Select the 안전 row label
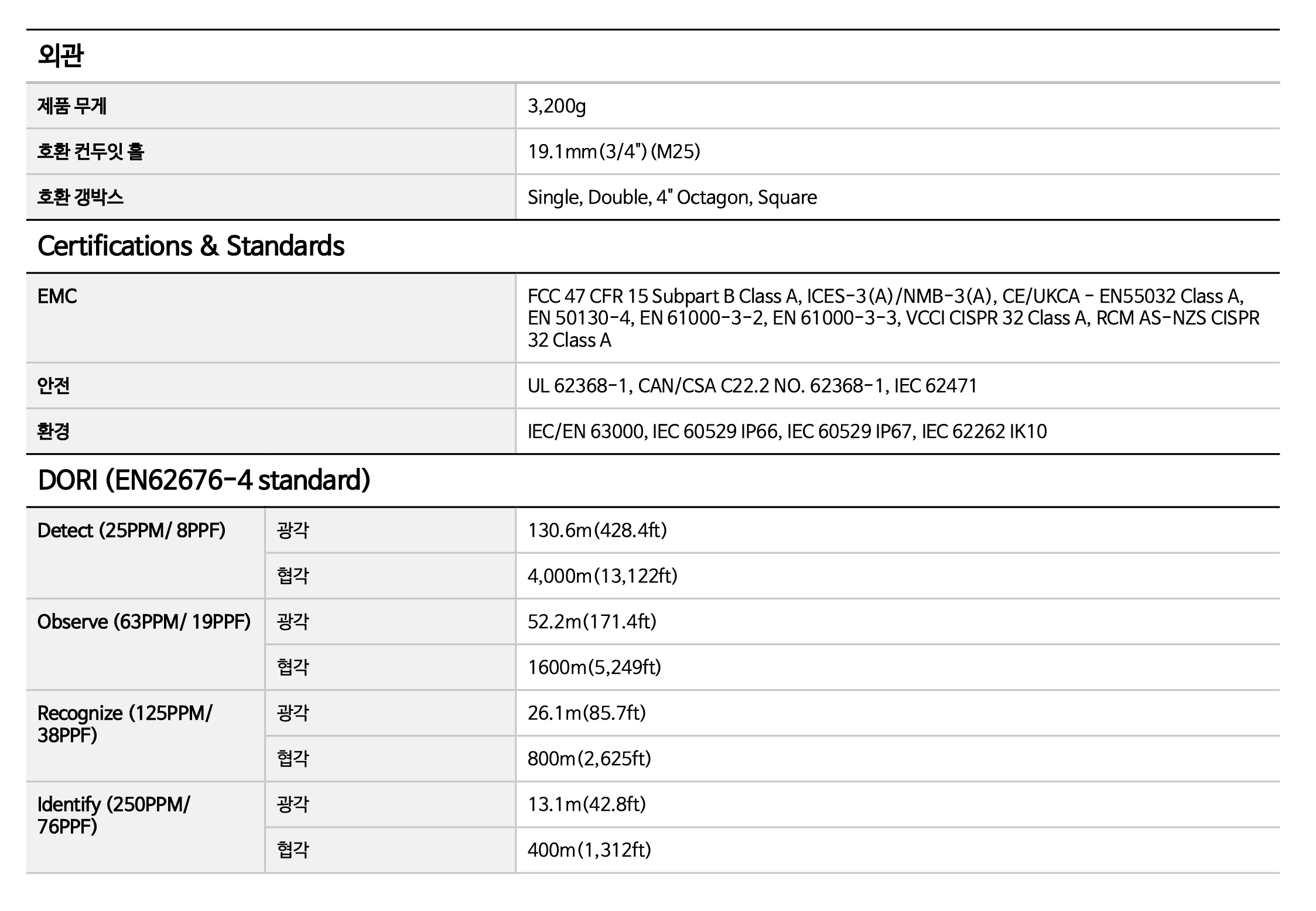 click(x=54, y=386)
